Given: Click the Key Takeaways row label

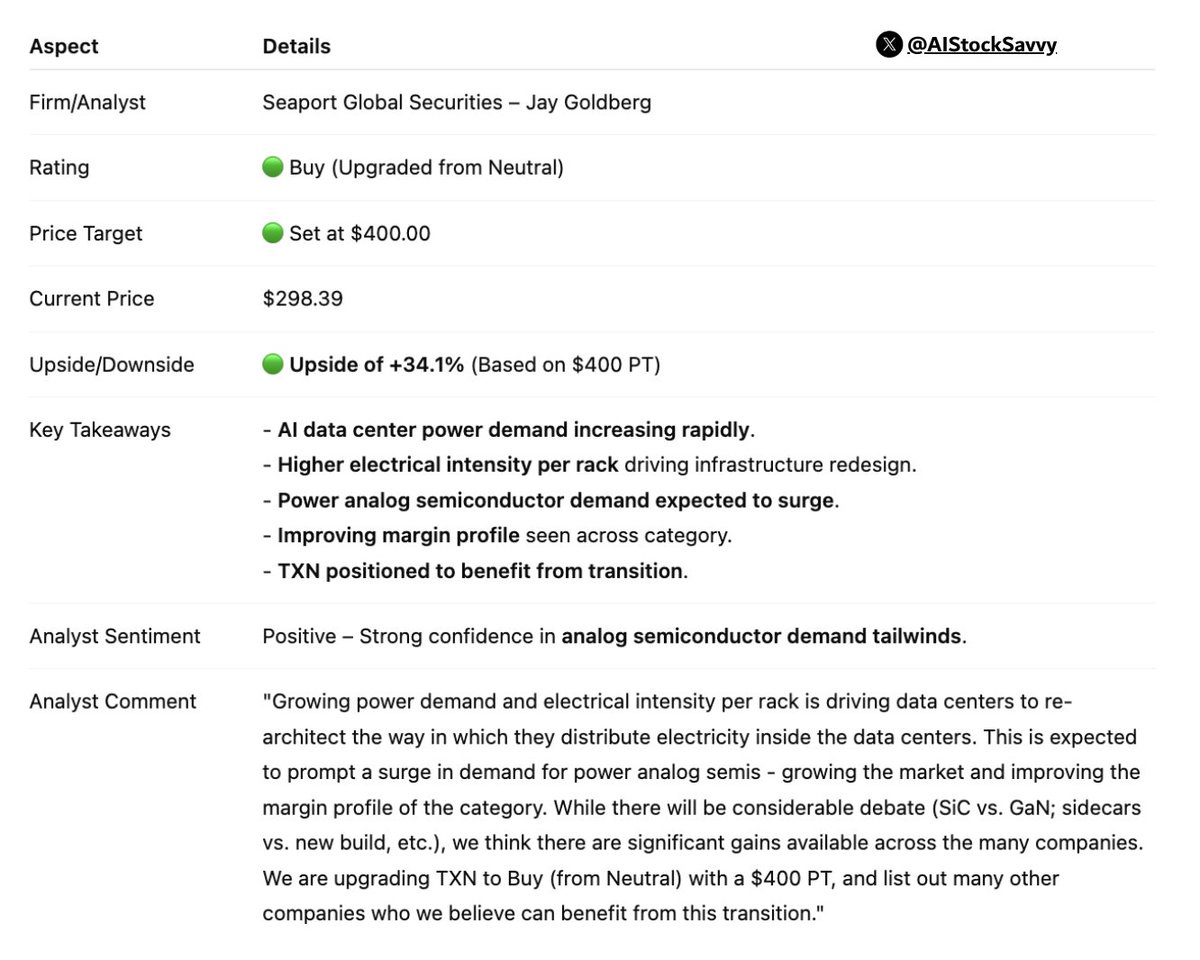Looking at the screenshot, I should 100,430.
